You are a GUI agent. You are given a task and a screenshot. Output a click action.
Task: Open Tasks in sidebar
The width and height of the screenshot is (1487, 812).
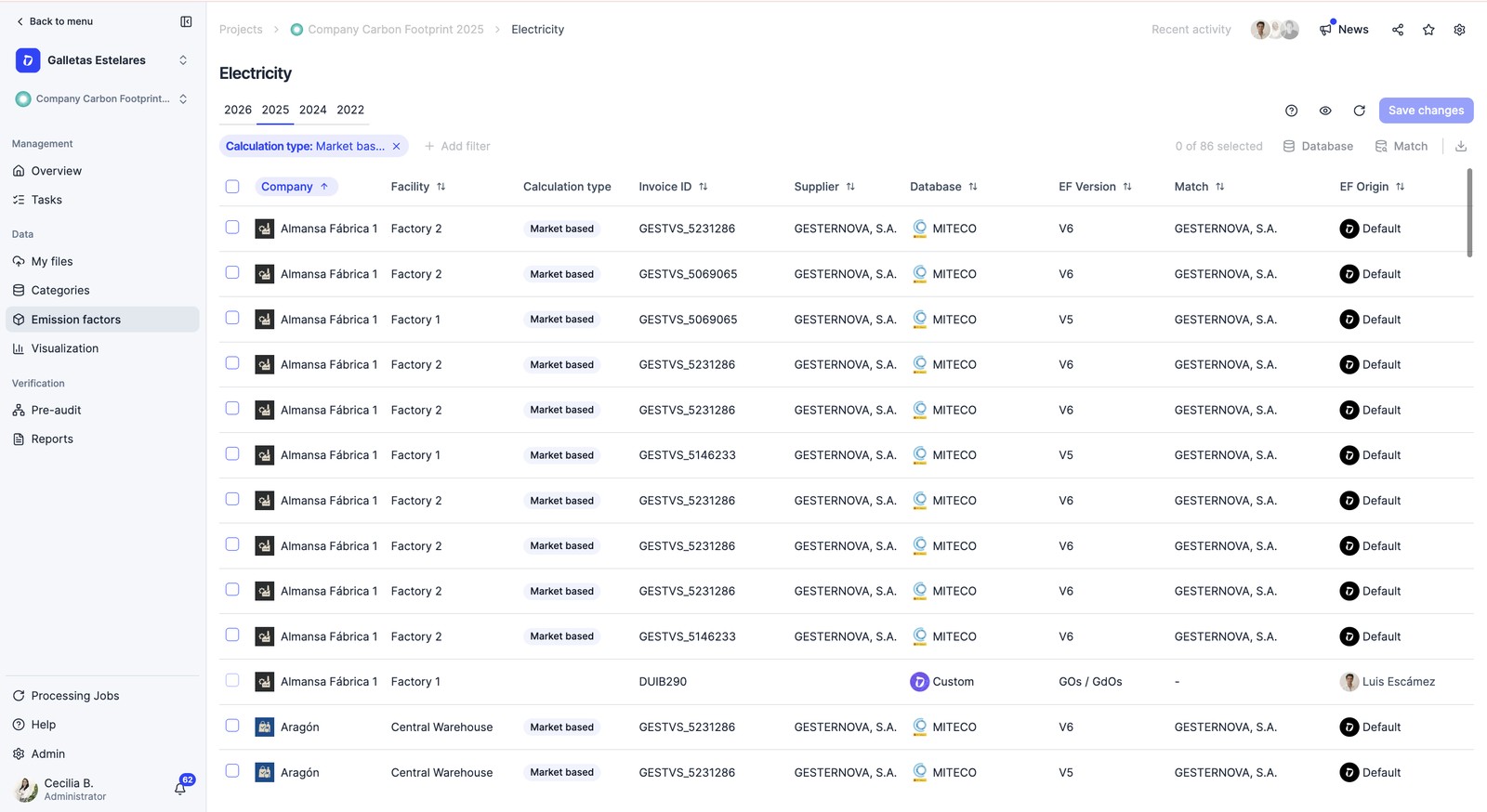102,200
